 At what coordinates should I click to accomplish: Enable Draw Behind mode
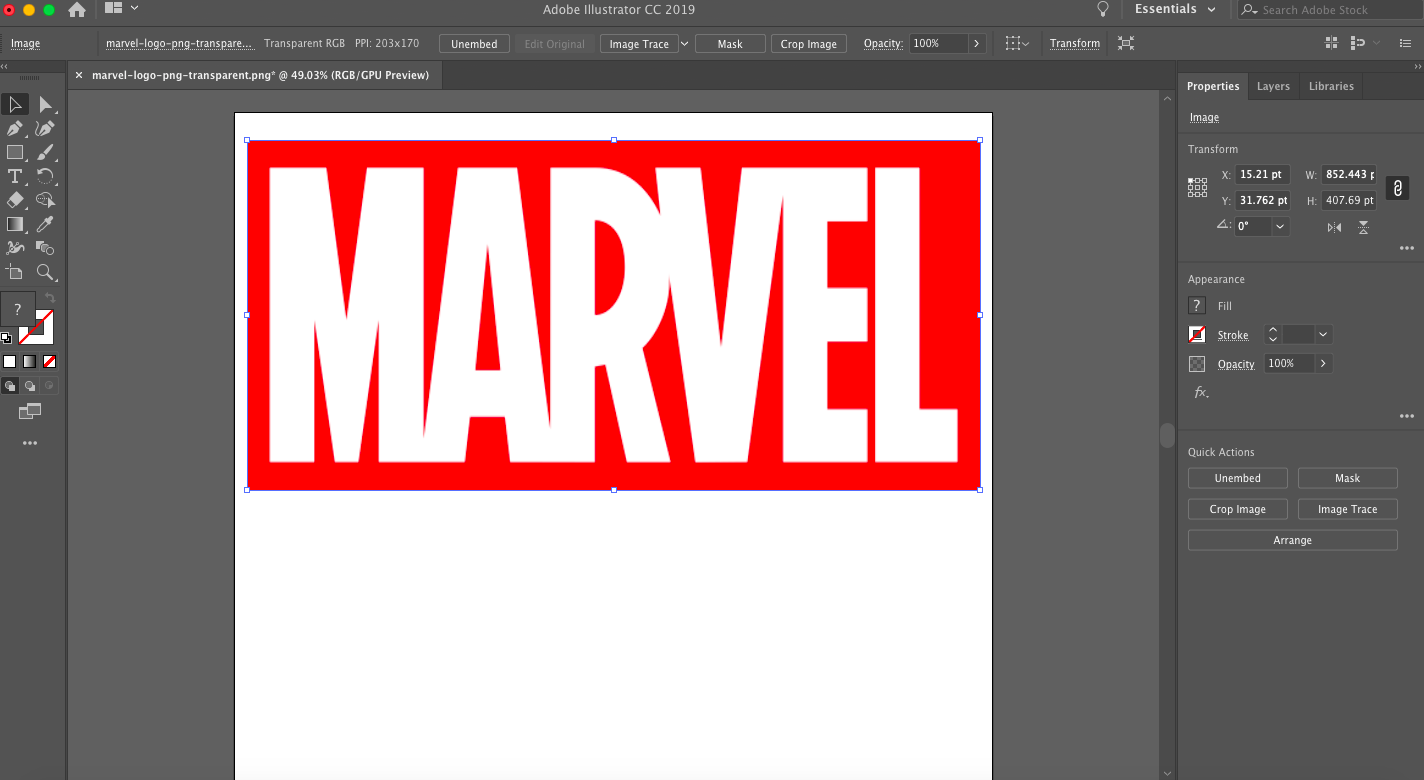30,385
